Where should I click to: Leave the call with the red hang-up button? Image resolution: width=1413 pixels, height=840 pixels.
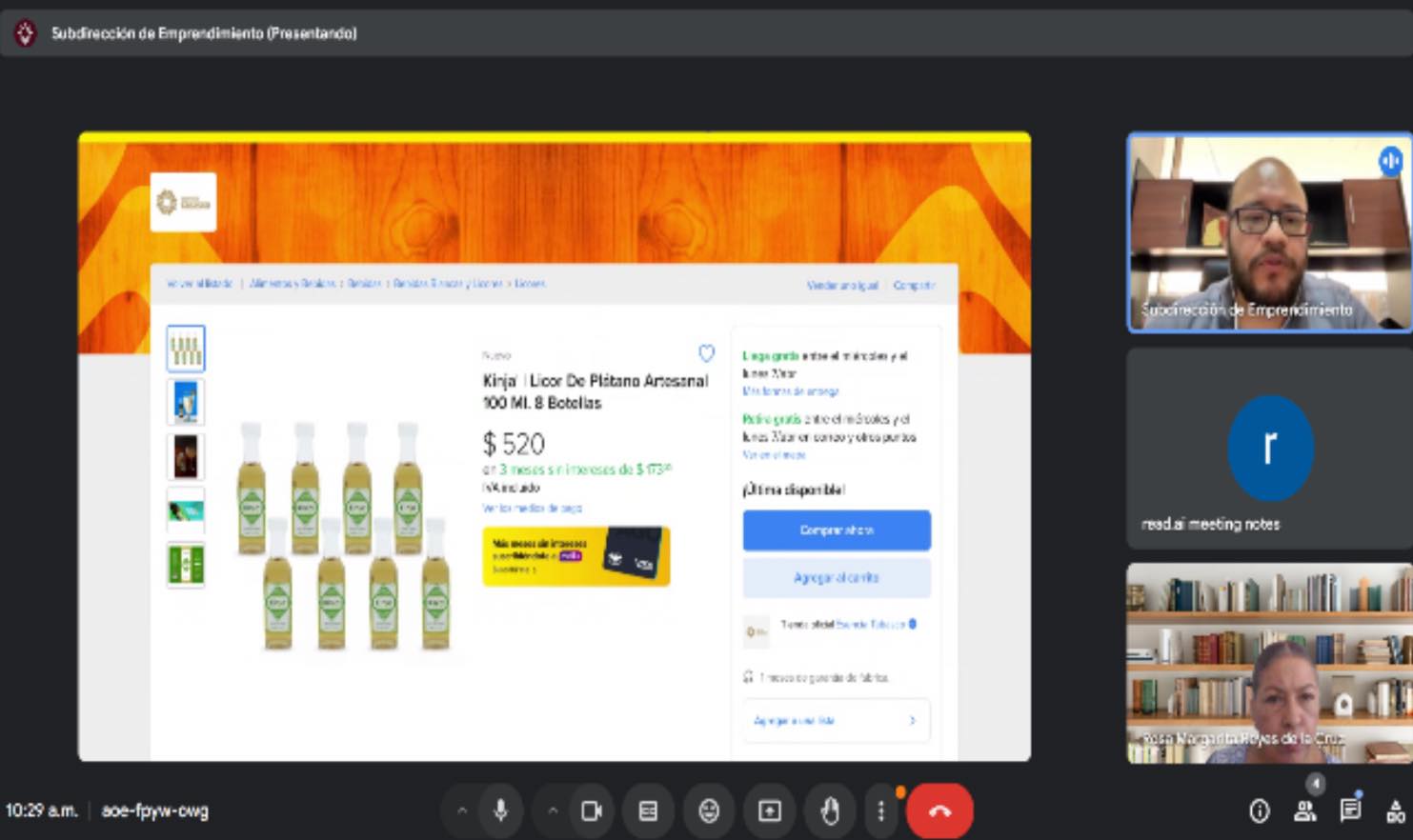pos(940,810)
